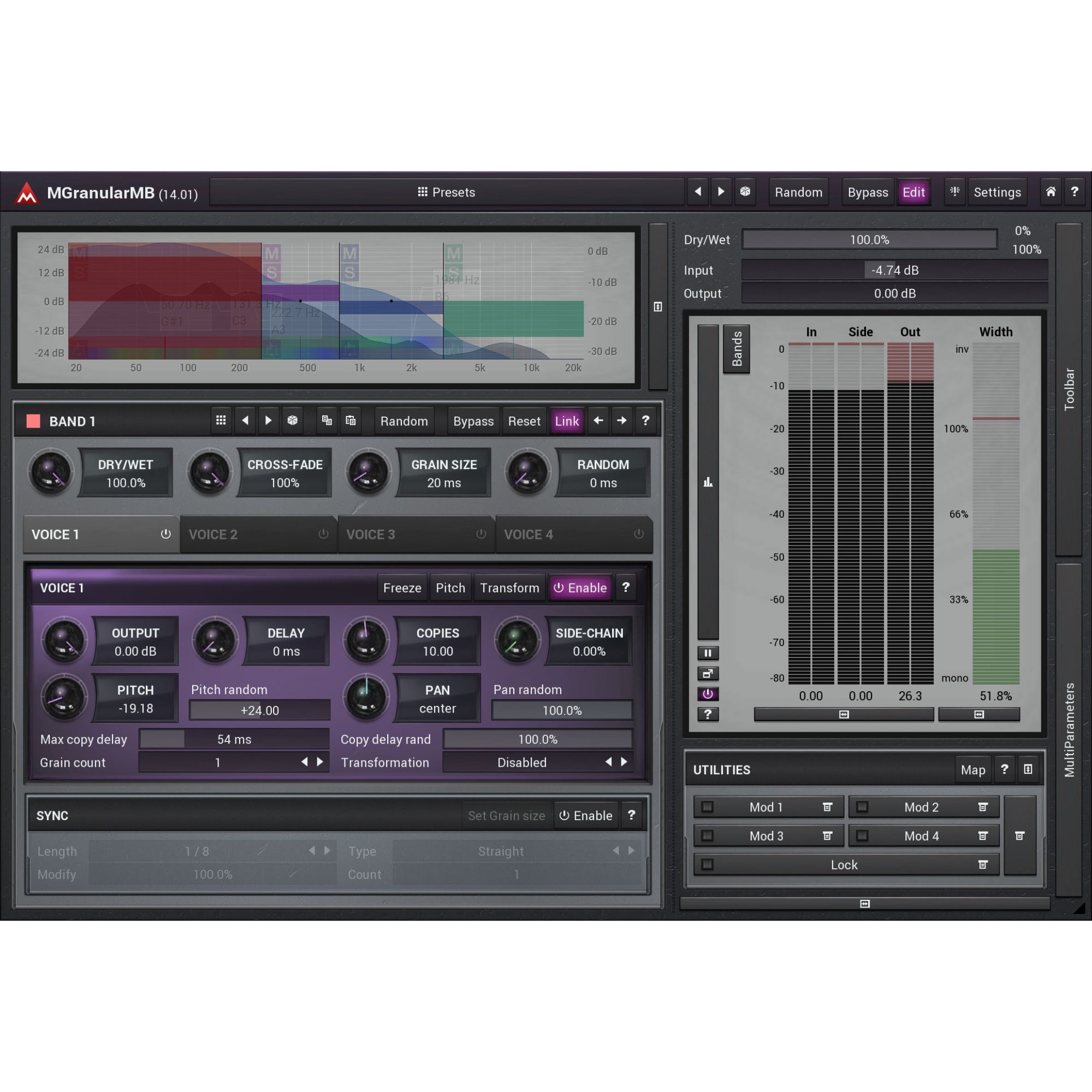Screen dimensions: 1092x1092
Task: Copy Band 1 settings icon
Action: 327,420
